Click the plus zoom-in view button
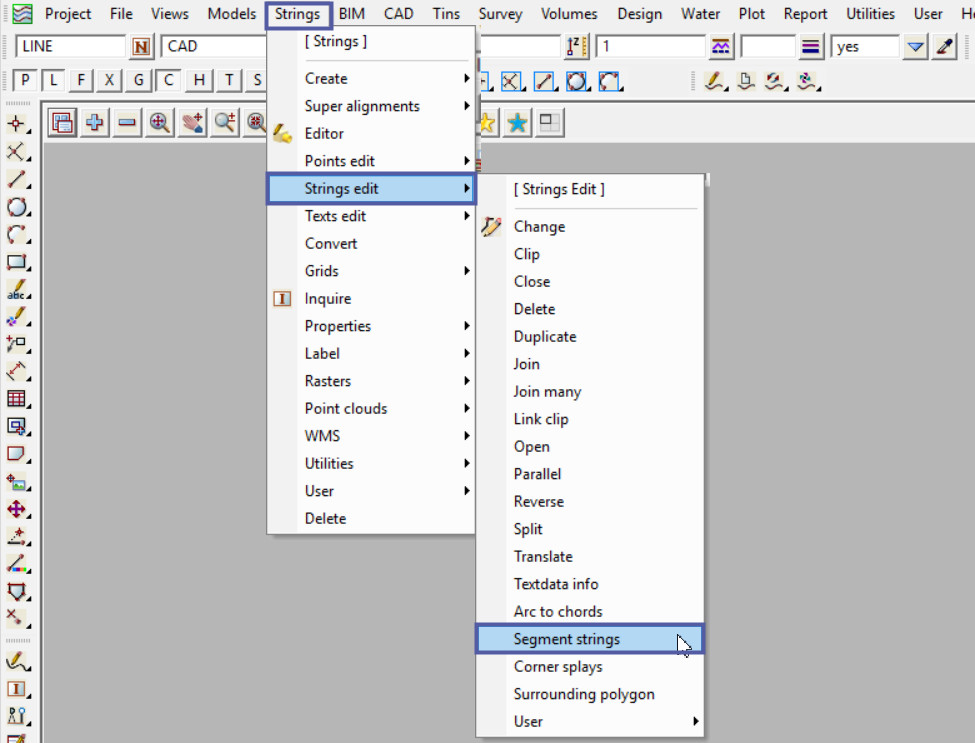This screenshot has height=743, width=975. (95, 122)
